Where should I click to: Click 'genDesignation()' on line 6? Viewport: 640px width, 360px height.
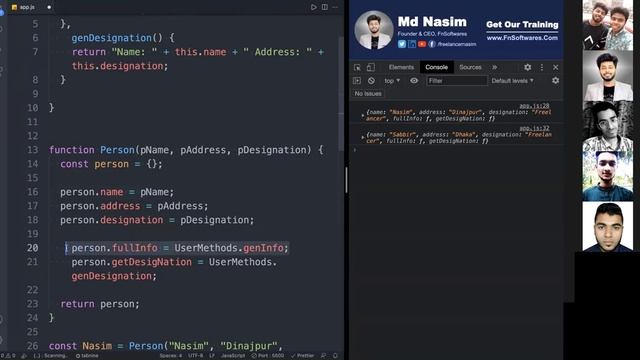point(117,38)
